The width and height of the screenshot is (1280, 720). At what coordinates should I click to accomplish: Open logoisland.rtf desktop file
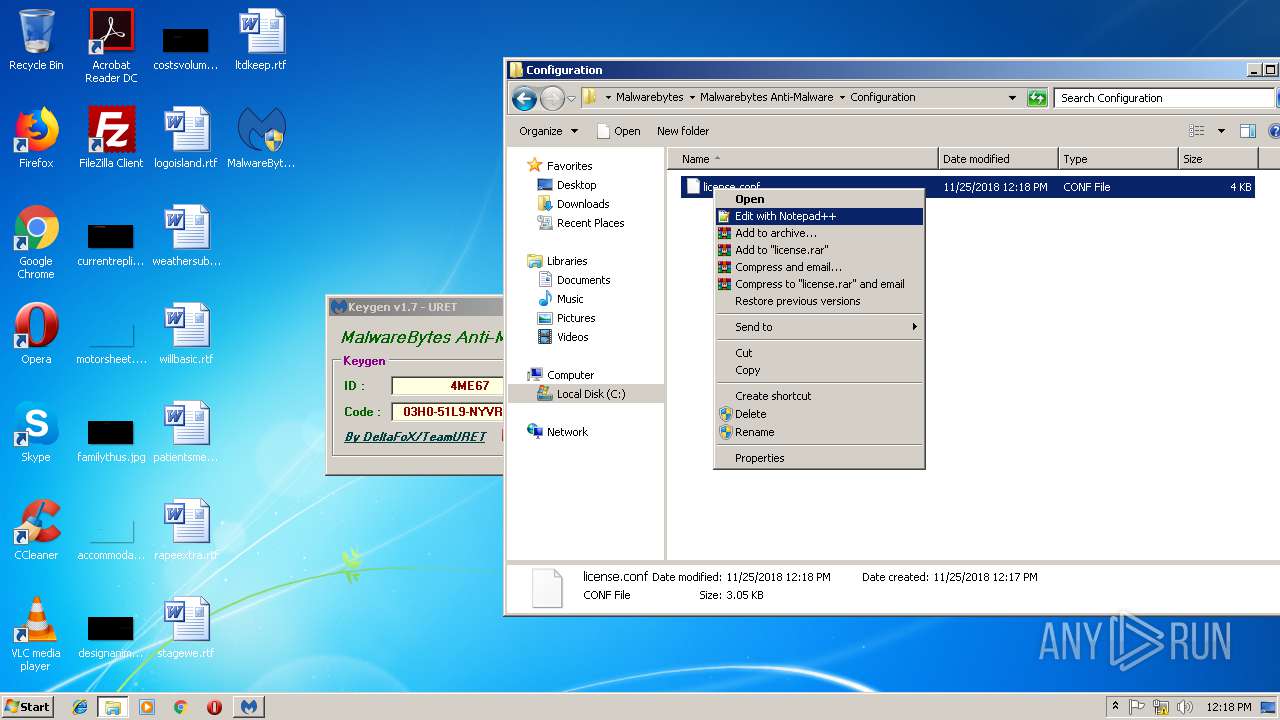pos(186,138)
